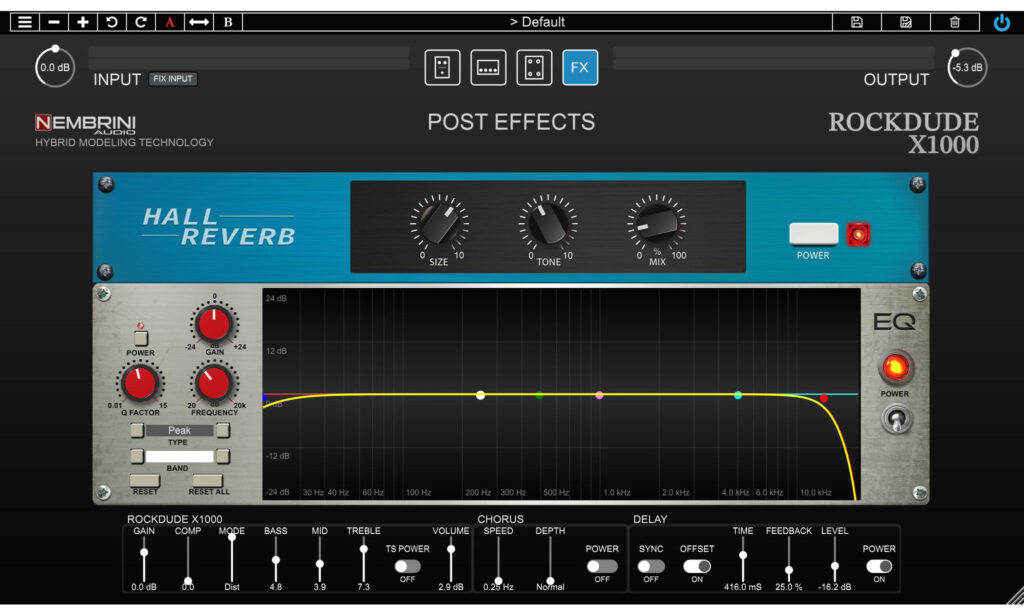Click the Rockdude COMP slider
This screenshot has width=1024, height=615.
(187, 560)
